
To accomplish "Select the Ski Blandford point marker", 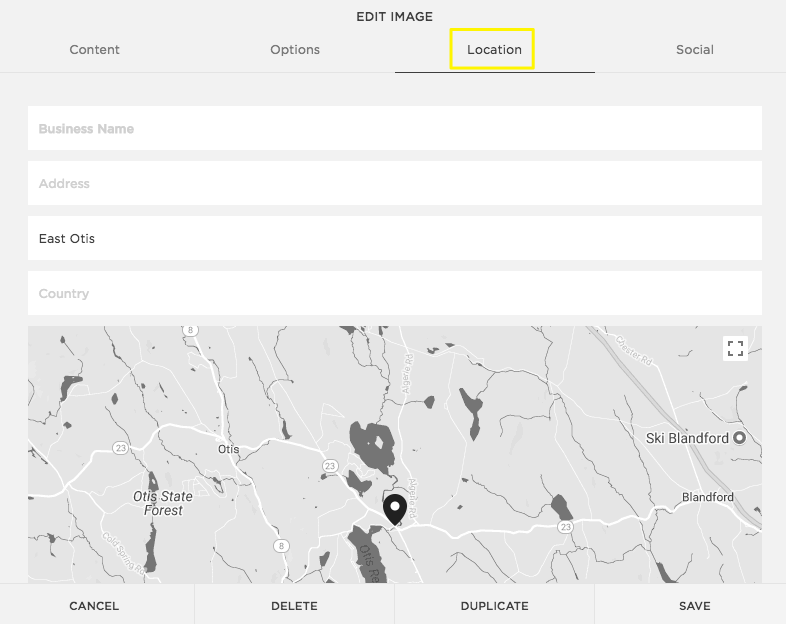I will [740, 438].
